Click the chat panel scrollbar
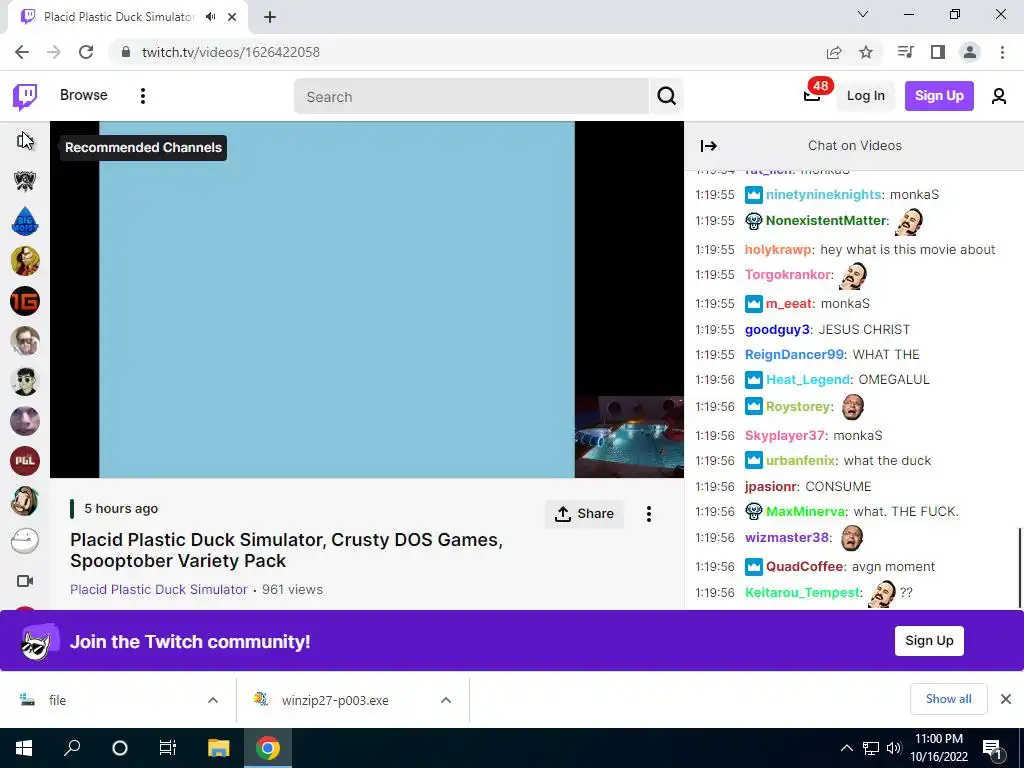The height and width of the screenshot is (768, 1024). coord(1019,566)
